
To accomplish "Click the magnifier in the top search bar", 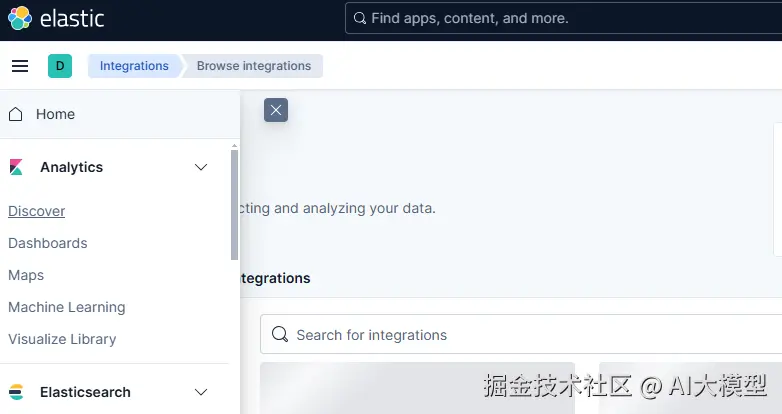I will (x=359, y=18).
